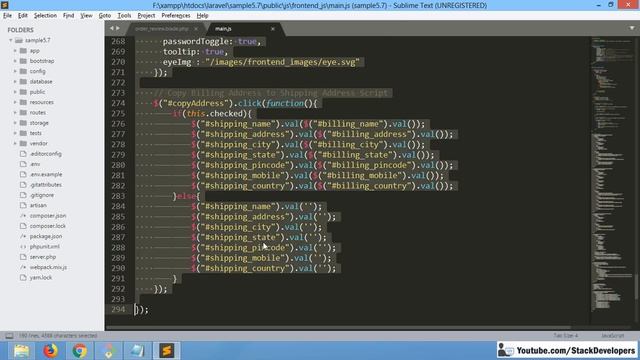Open Google Chrome from the taskbar
Viewport: 640px width, 360px height.
[x=80, y=350]
